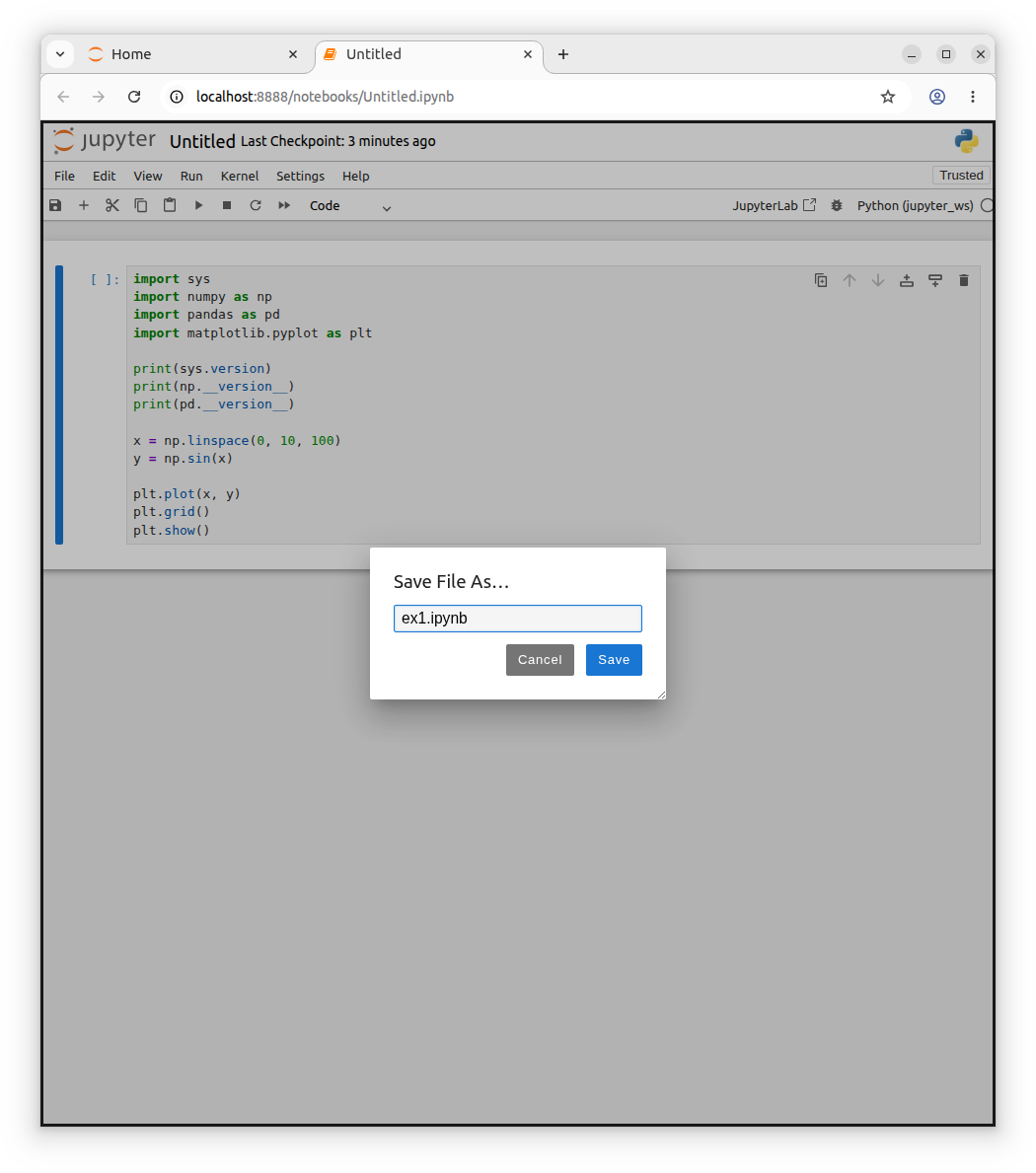Insert a cell above icon
Screen dimensions: 1036x1173
(x=907, y=280)
